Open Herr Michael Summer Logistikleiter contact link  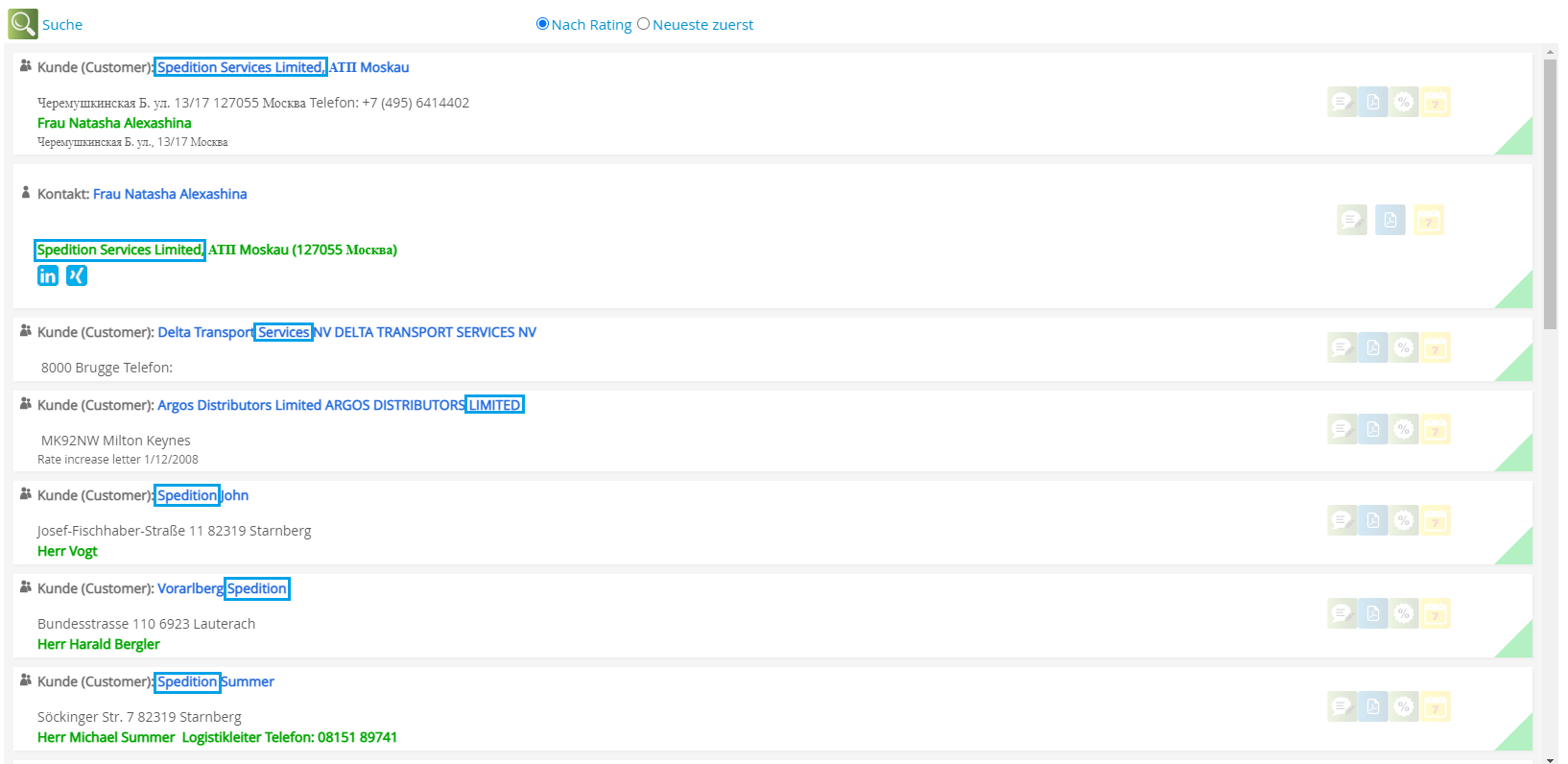tap(217, 737)
